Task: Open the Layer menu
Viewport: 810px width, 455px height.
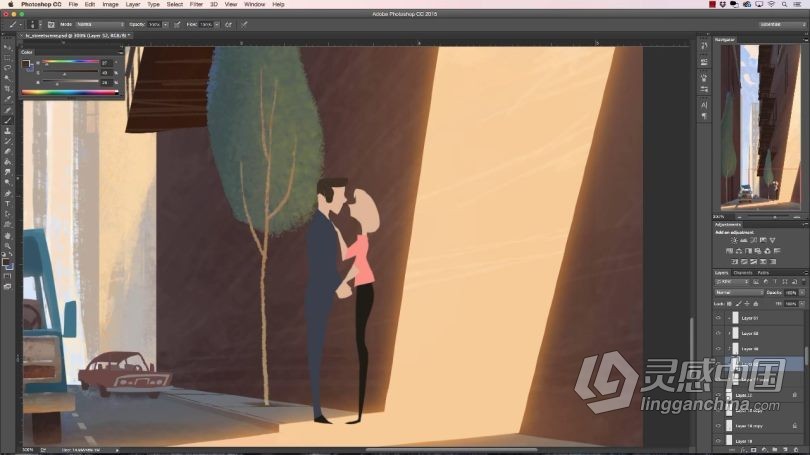Action: [133, 4]
